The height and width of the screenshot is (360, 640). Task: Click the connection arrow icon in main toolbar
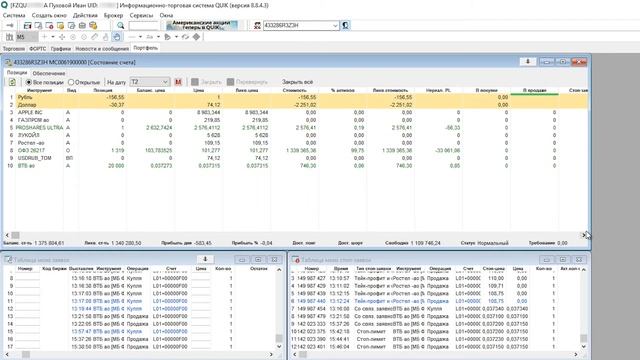coord(10,25)
